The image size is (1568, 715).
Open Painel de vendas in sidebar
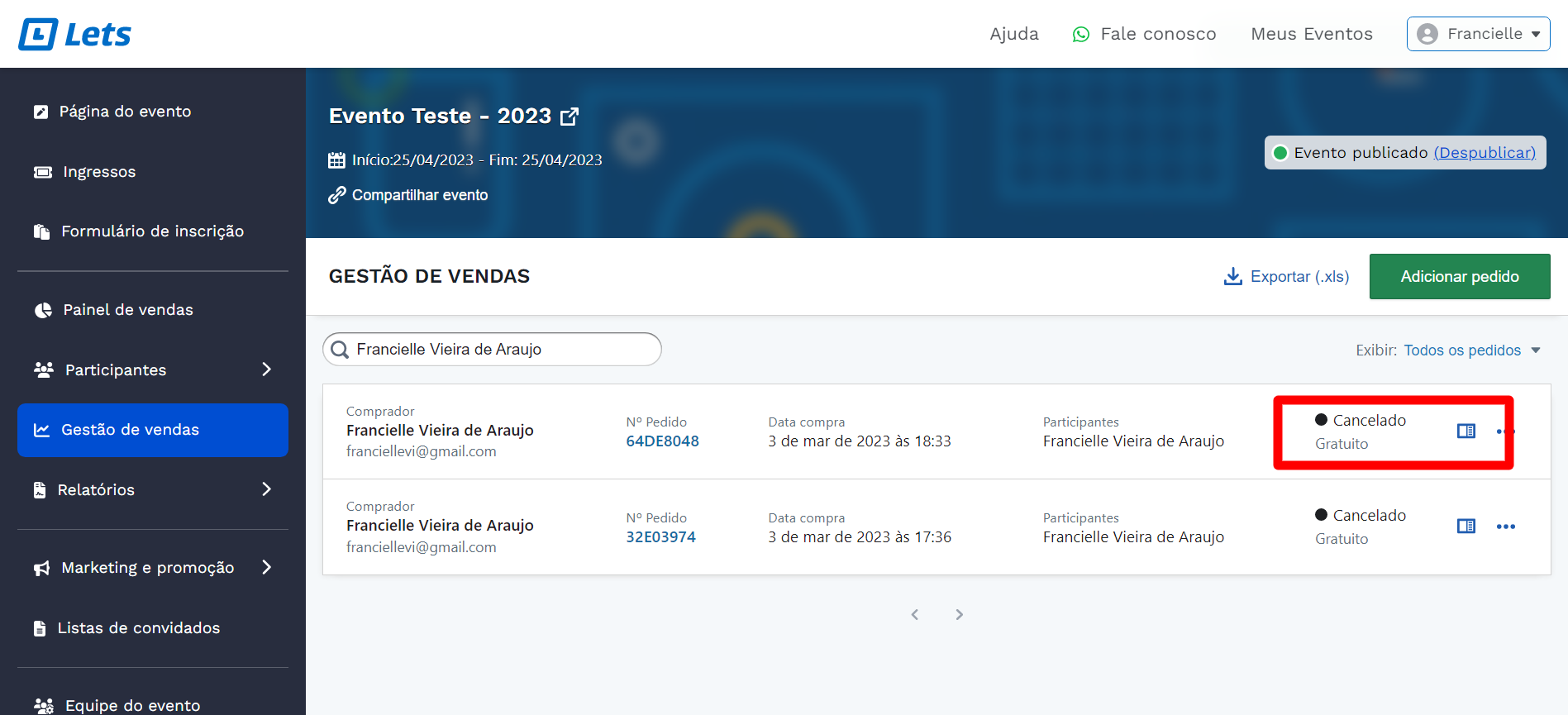128,310
